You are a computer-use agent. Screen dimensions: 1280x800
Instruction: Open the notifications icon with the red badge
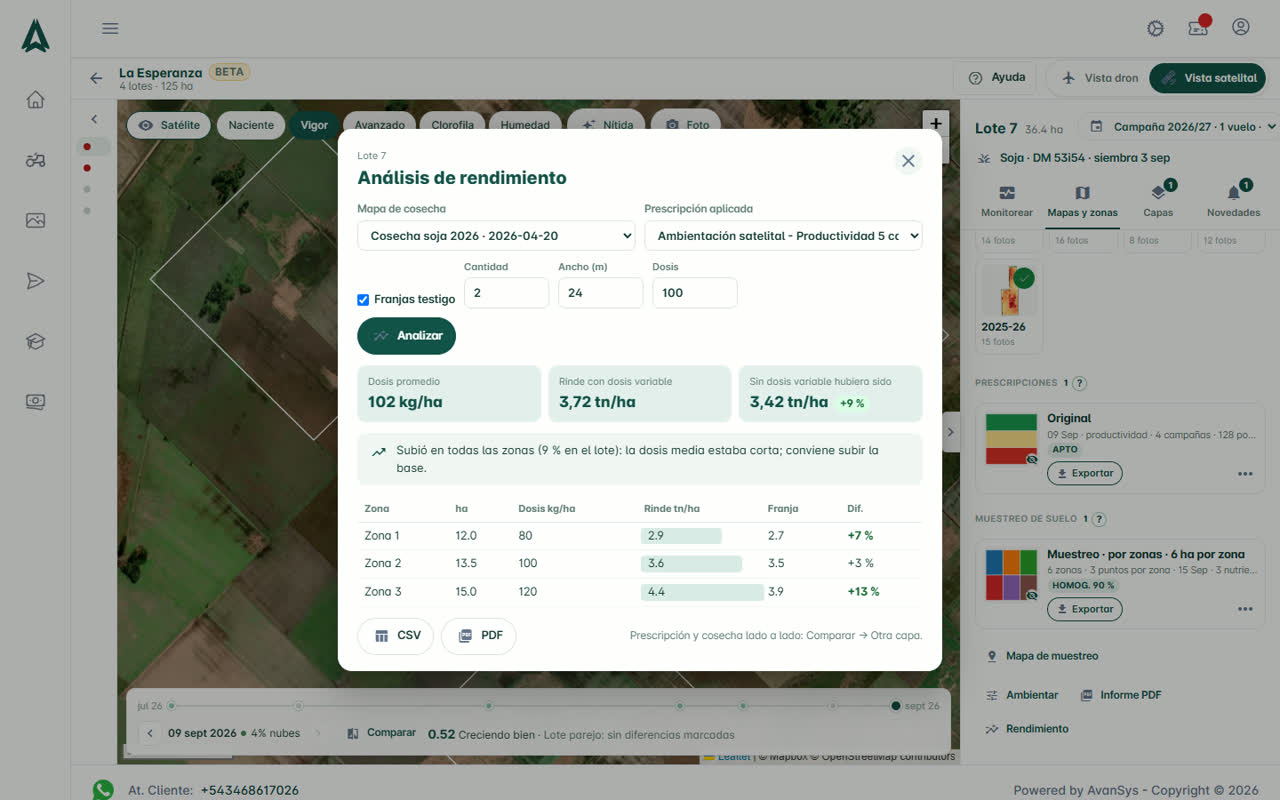point(1198,28)
